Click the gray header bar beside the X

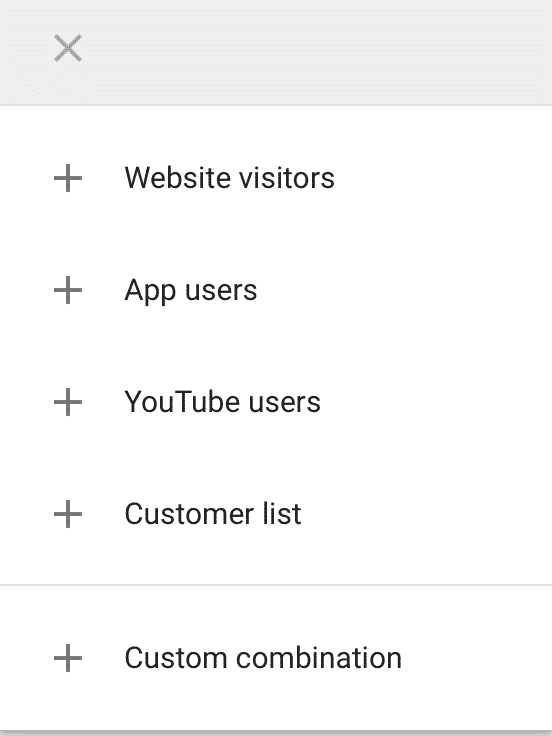click(317, 52)
